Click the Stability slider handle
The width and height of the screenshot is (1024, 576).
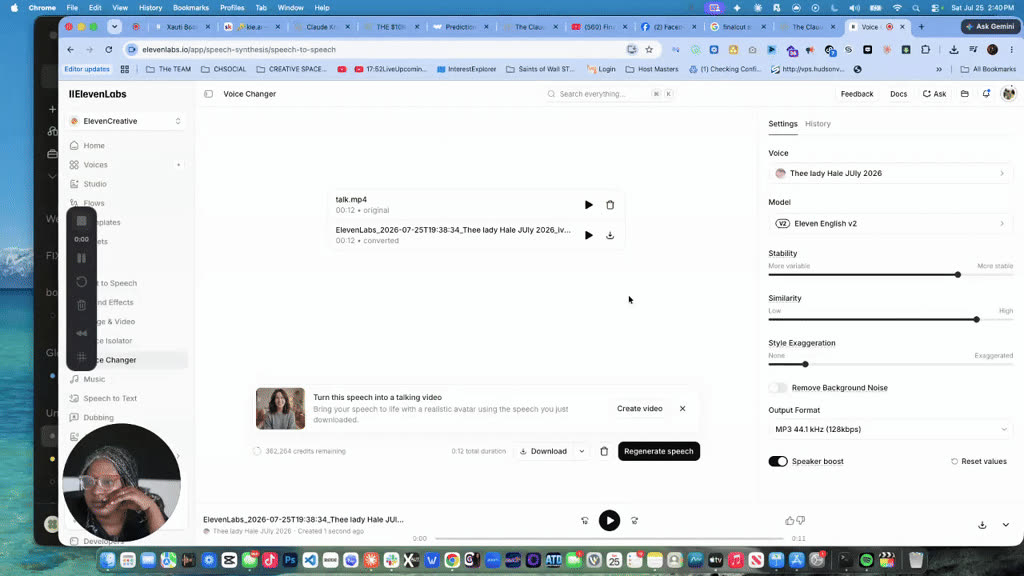[x=957, y=275]
